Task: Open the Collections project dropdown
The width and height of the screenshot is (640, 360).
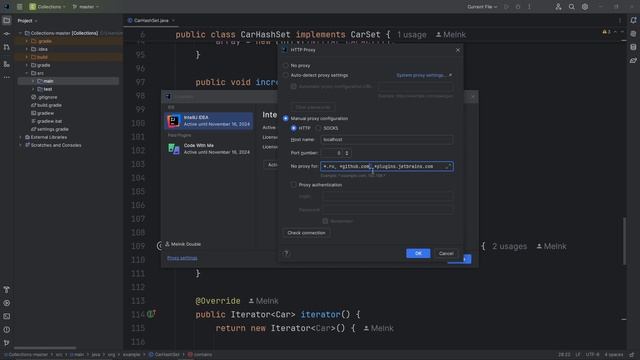Action: (47, 7)
